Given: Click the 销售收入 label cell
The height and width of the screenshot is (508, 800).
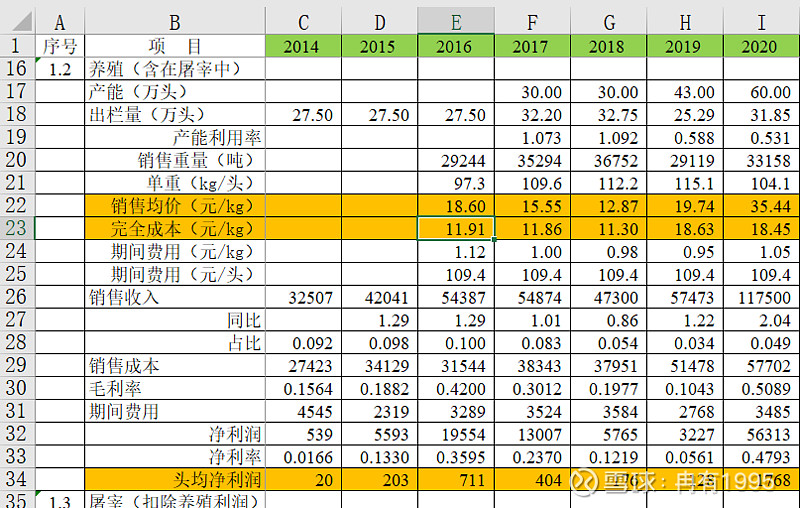Looking at the screenshot, I should point(175,297).
